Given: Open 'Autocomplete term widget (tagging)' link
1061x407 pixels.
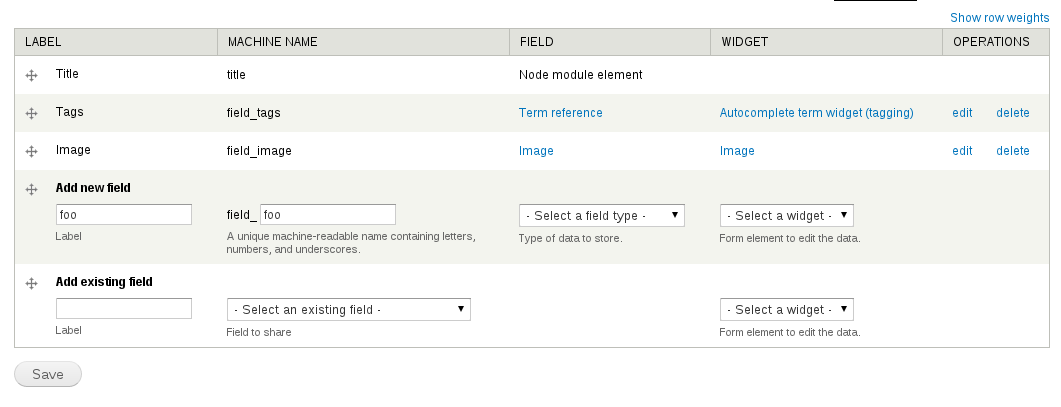Looking at the screenshot, I should 816,113.
